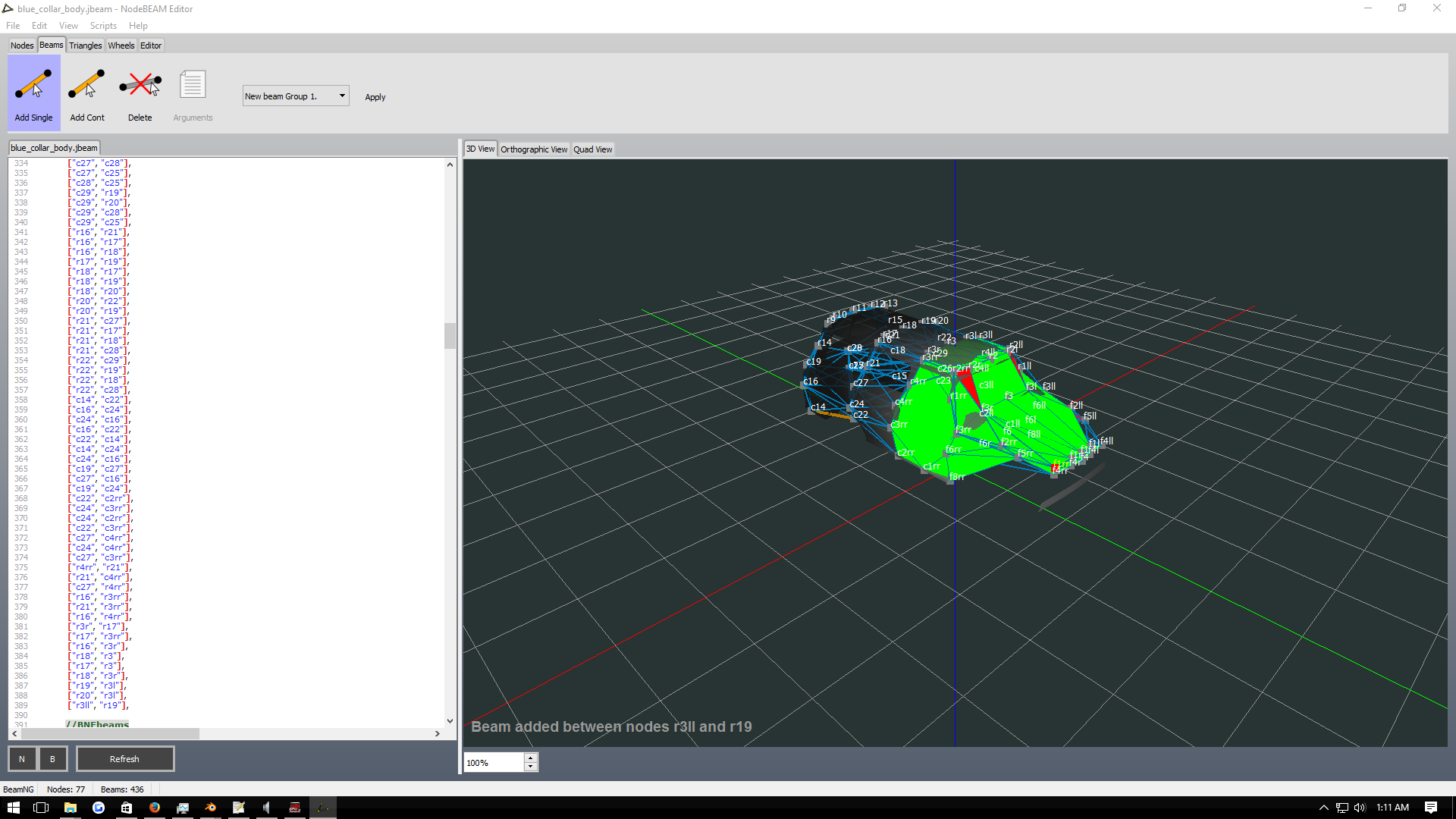Click the Firefox taskbar icon

155,808
